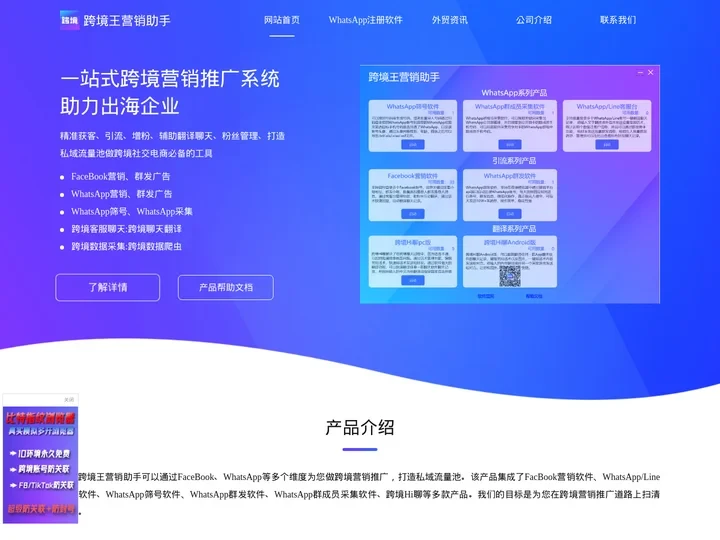This screenshot has width=720, height=540.
Task: Click the 一站式跨境营销推广系统 headline
Action: (170, 79)
